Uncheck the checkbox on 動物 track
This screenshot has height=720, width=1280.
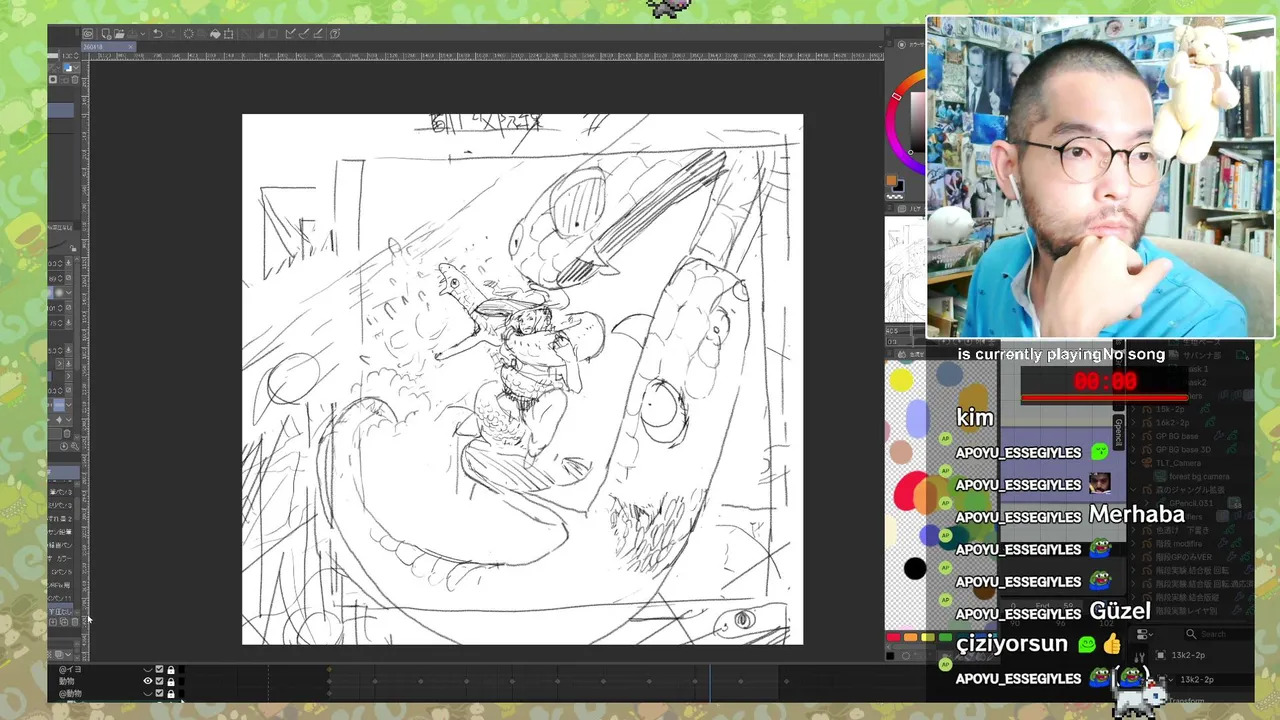[159, 681]
